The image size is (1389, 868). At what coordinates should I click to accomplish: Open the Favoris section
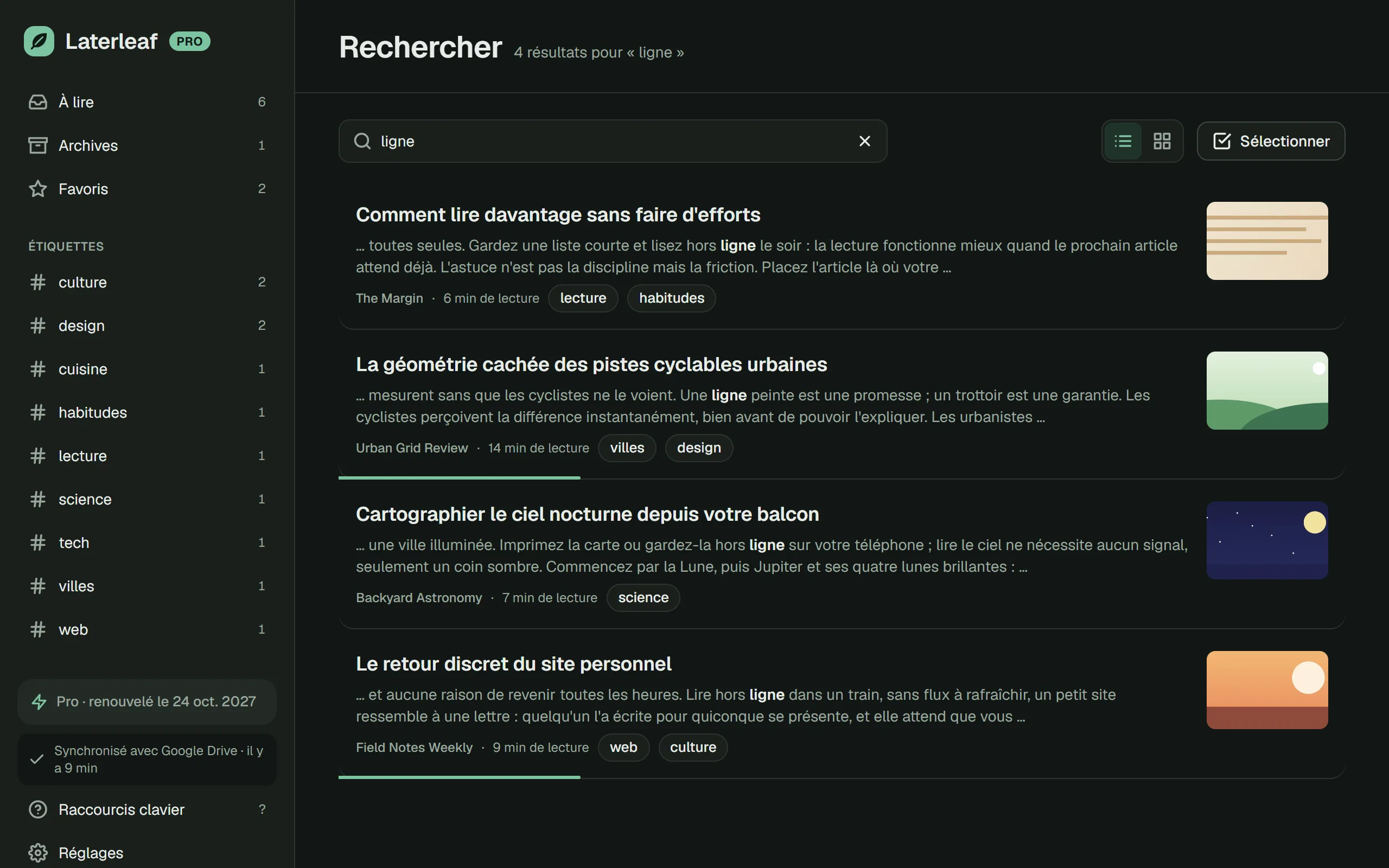tap(147, 189)
